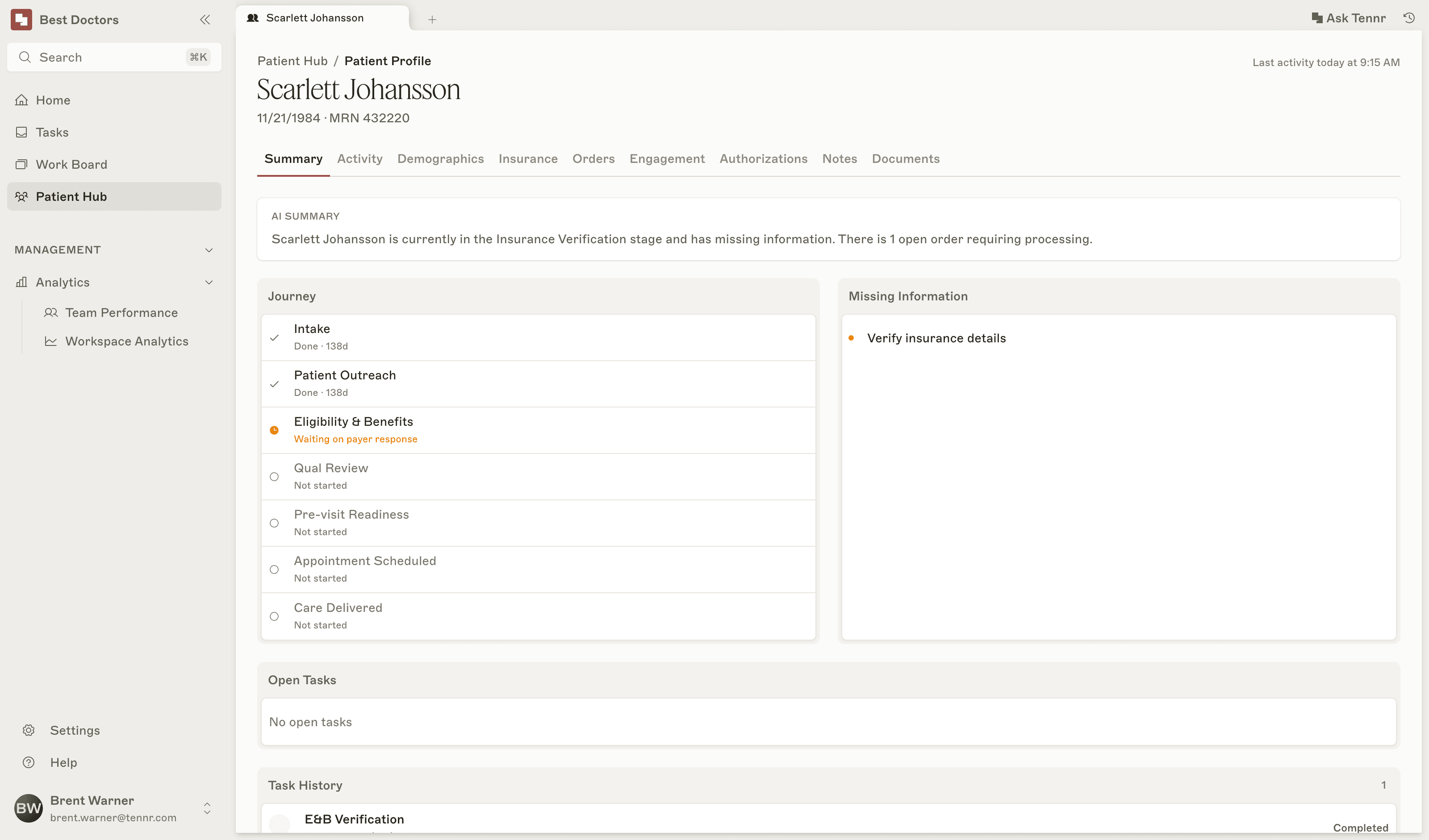Switch to the Demographics tab
The height and width of the screenshot is (840, 1429).
(441, 159)
